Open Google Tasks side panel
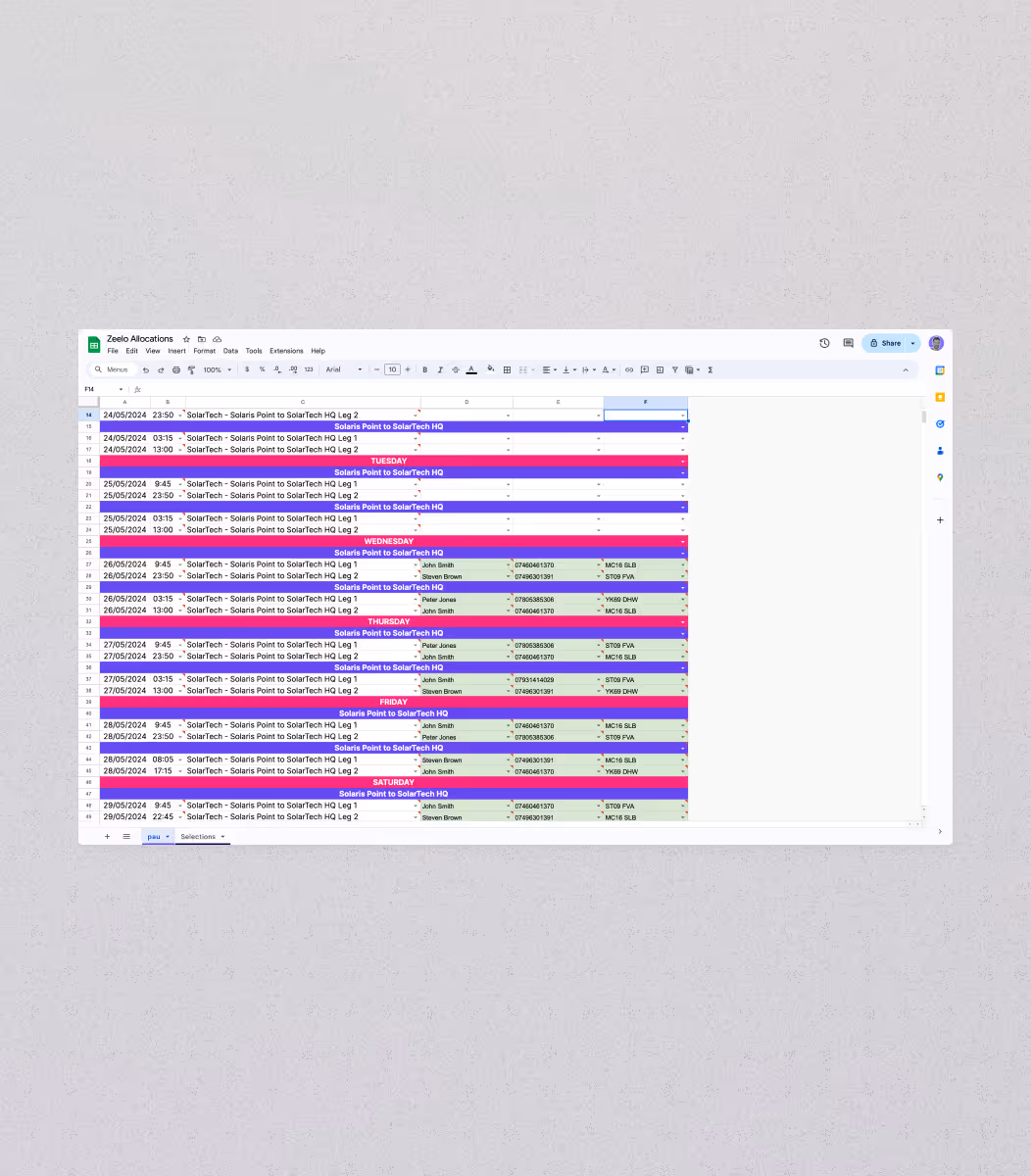The height and width of the screenshot is (1176, 1031). [x=940, y=423]
